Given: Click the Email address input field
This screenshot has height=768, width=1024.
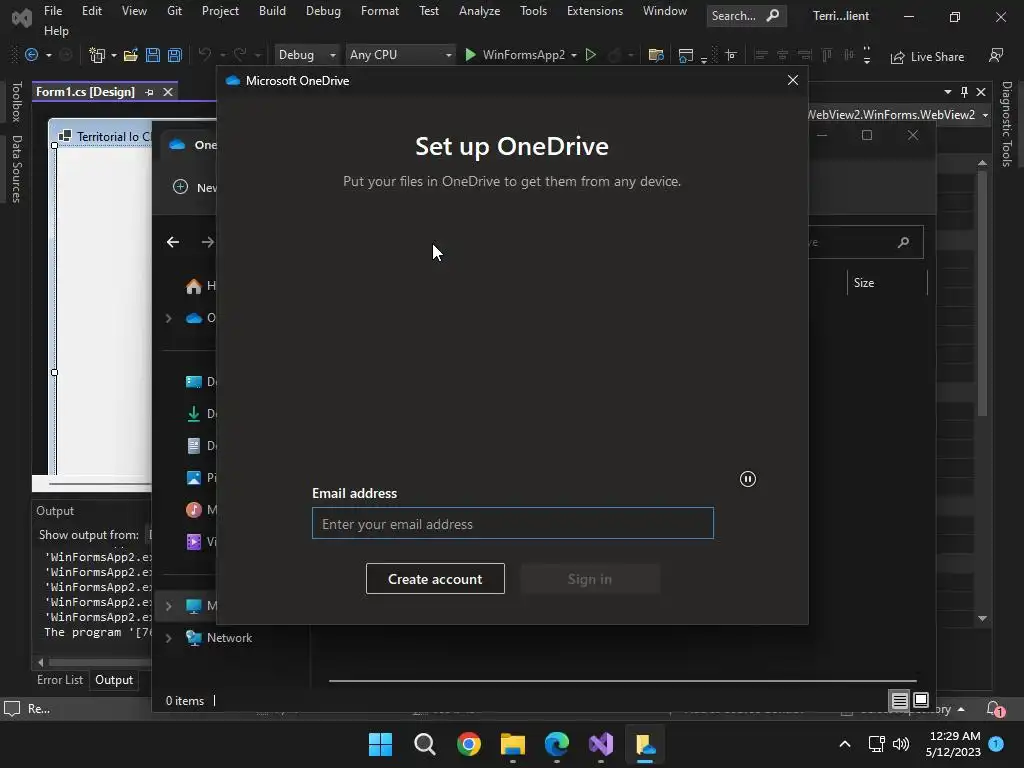Looking at the screenshot, I should (x=513, y=524).
